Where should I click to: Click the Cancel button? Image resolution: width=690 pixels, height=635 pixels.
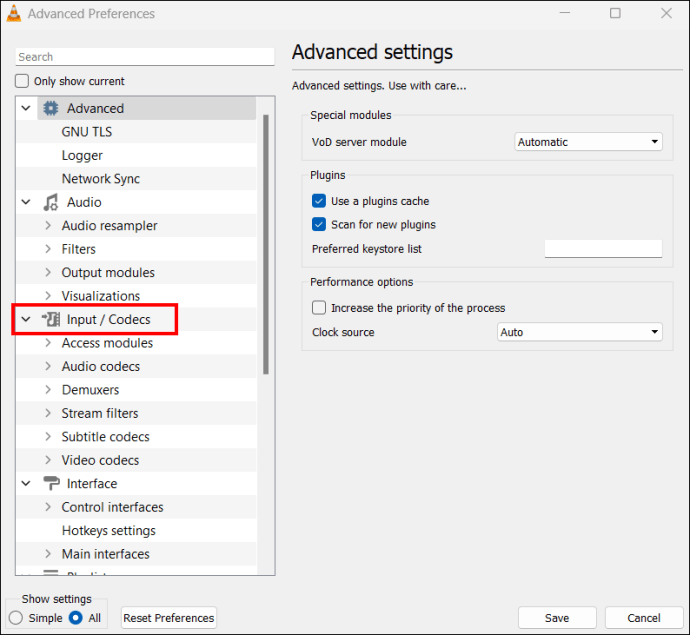pyautogui.click(x=644, y=618)
